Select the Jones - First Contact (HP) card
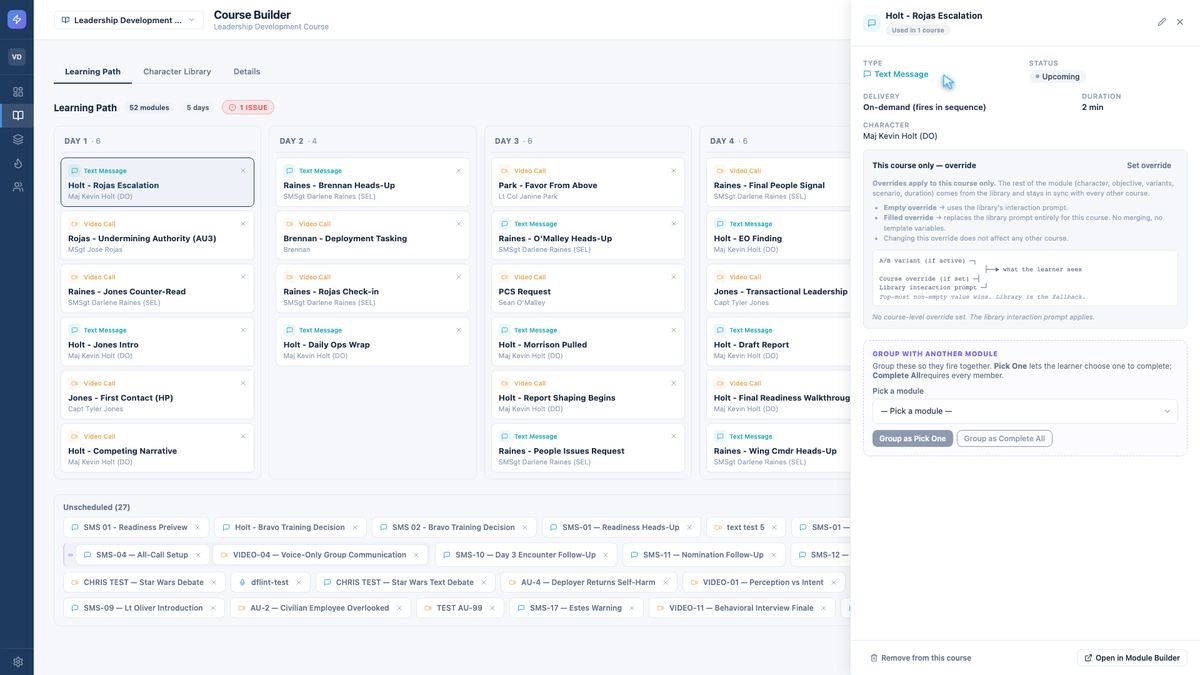Viewport: 1200px width, 675px height. (x=157, y=397)
